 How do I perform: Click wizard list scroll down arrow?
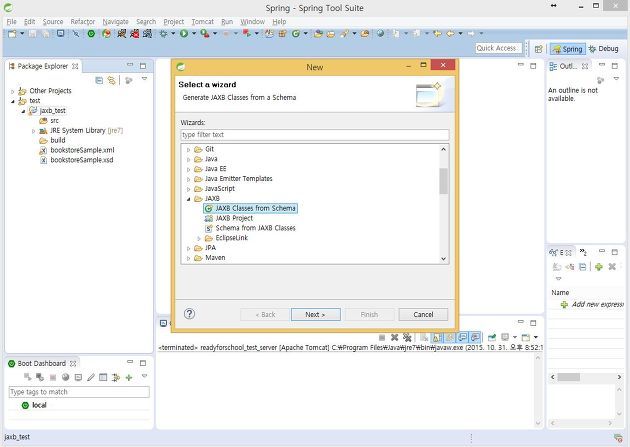443,259
